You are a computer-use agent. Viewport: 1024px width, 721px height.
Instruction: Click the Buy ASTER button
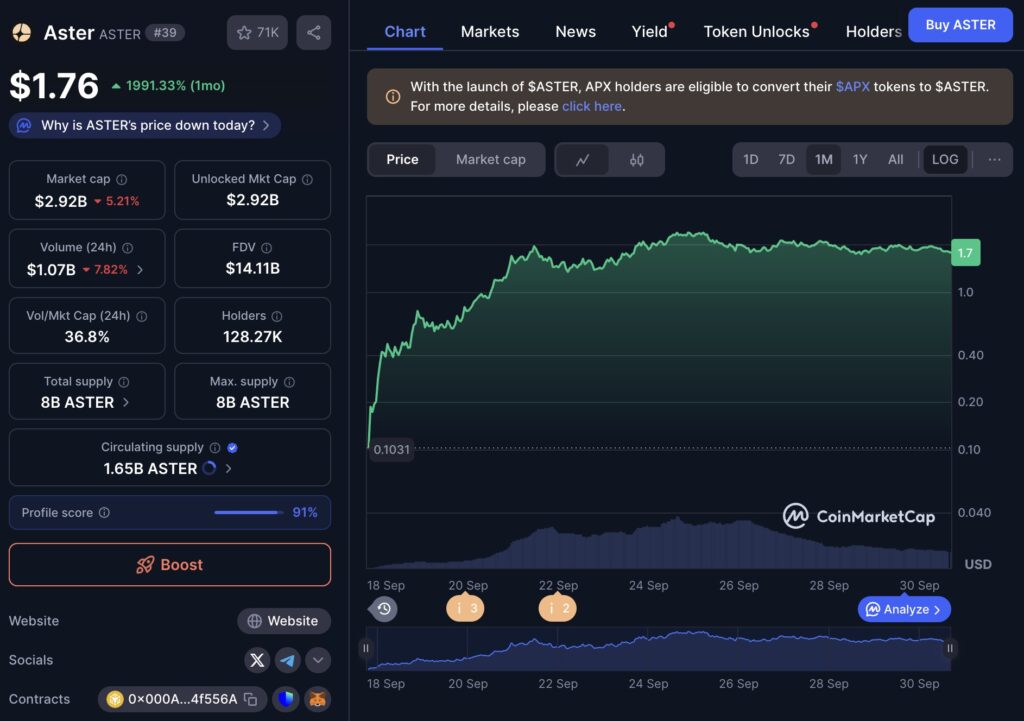(960, 25)
